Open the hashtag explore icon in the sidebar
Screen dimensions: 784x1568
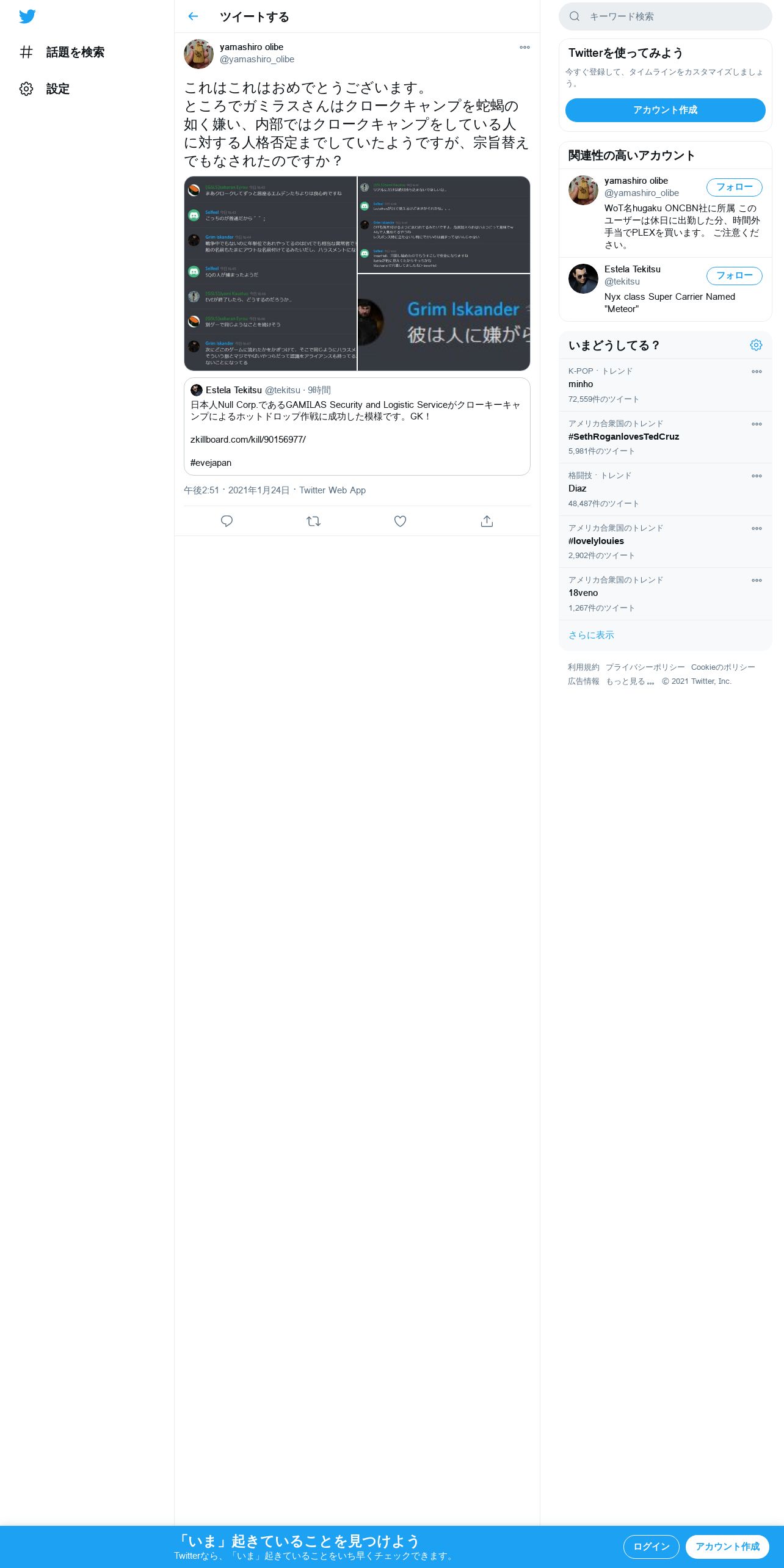pyautogui.click(x=26, y=52)
